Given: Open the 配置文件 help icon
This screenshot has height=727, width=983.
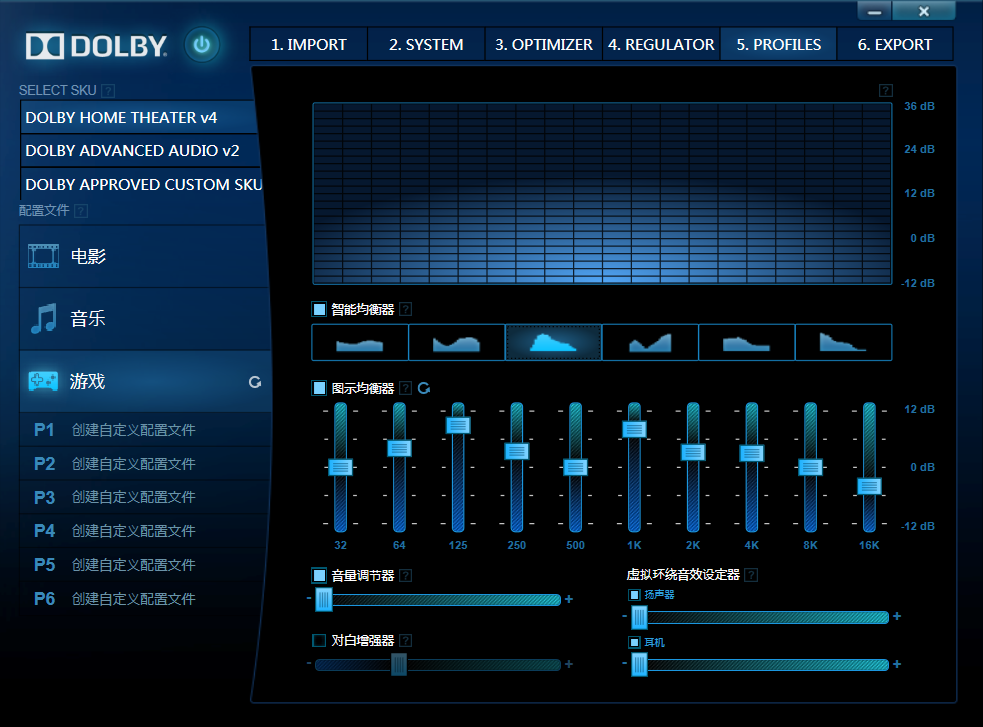Looking at the screenshot, I should point(81,211).
